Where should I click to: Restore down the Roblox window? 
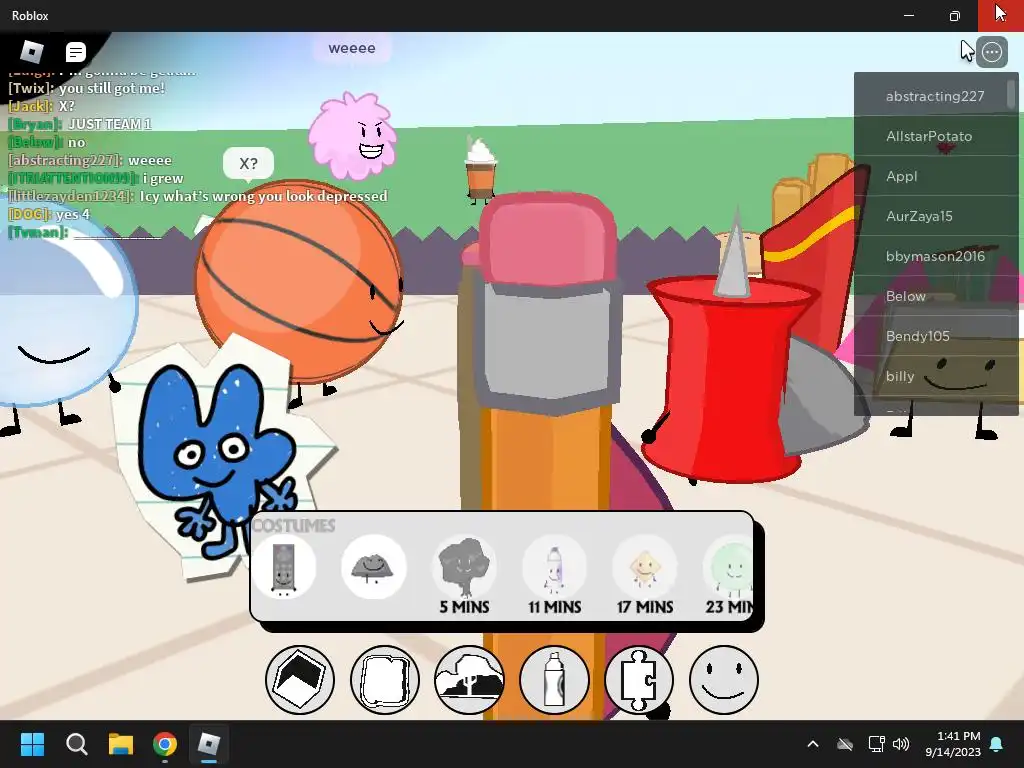tap(955, 16)
